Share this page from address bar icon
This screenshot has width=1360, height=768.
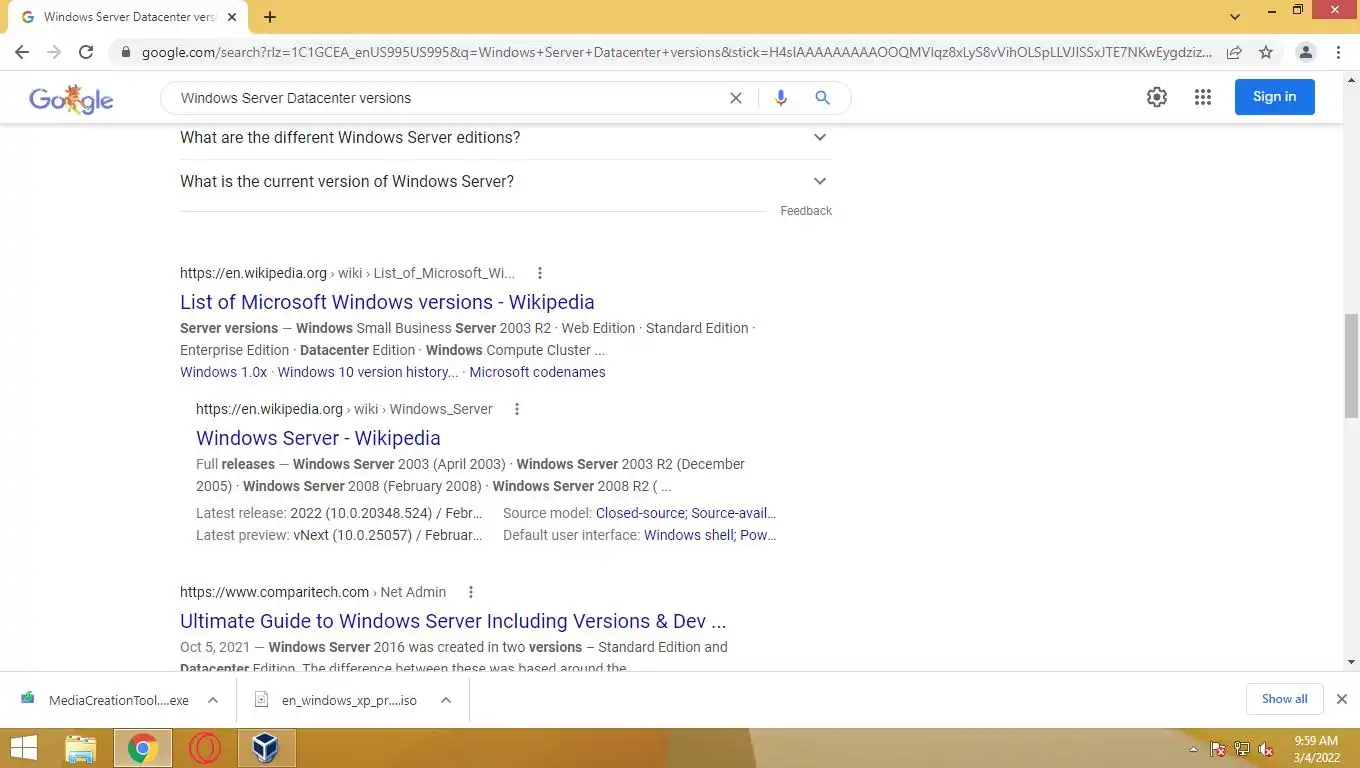coord(1234,52)
